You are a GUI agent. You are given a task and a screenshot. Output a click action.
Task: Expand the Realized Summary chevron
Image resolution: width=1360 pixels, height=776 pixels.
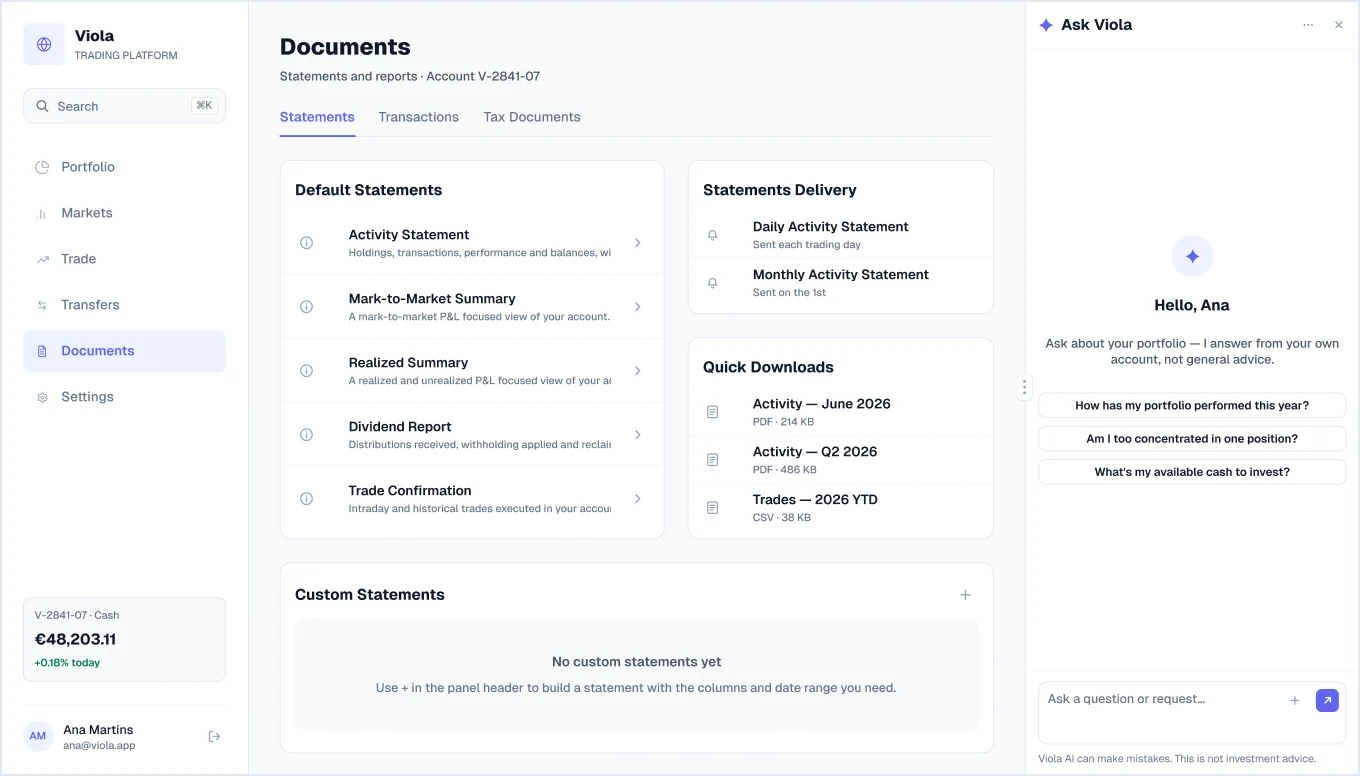coord(638,371)
